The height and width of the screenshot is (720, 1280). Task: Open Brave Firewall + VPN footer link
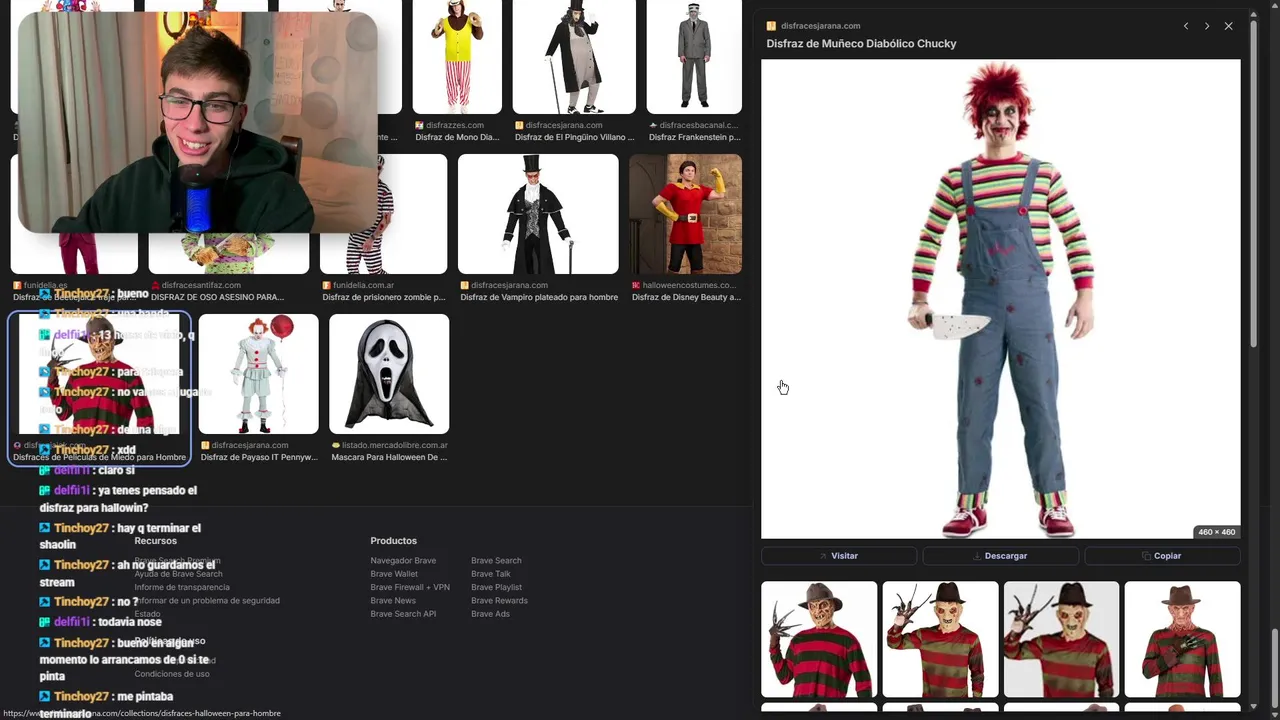(x=410, y=587)
